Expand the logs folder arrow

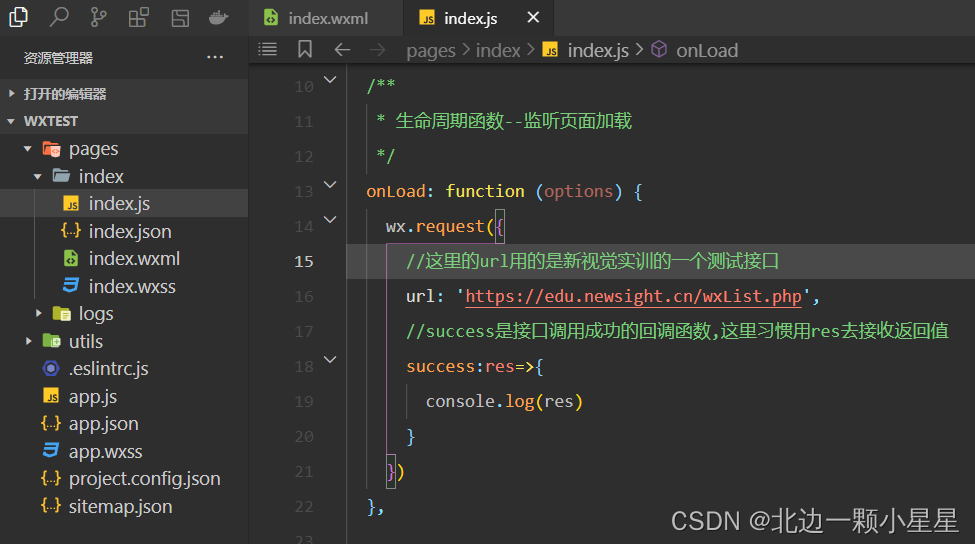pos(39,313)
